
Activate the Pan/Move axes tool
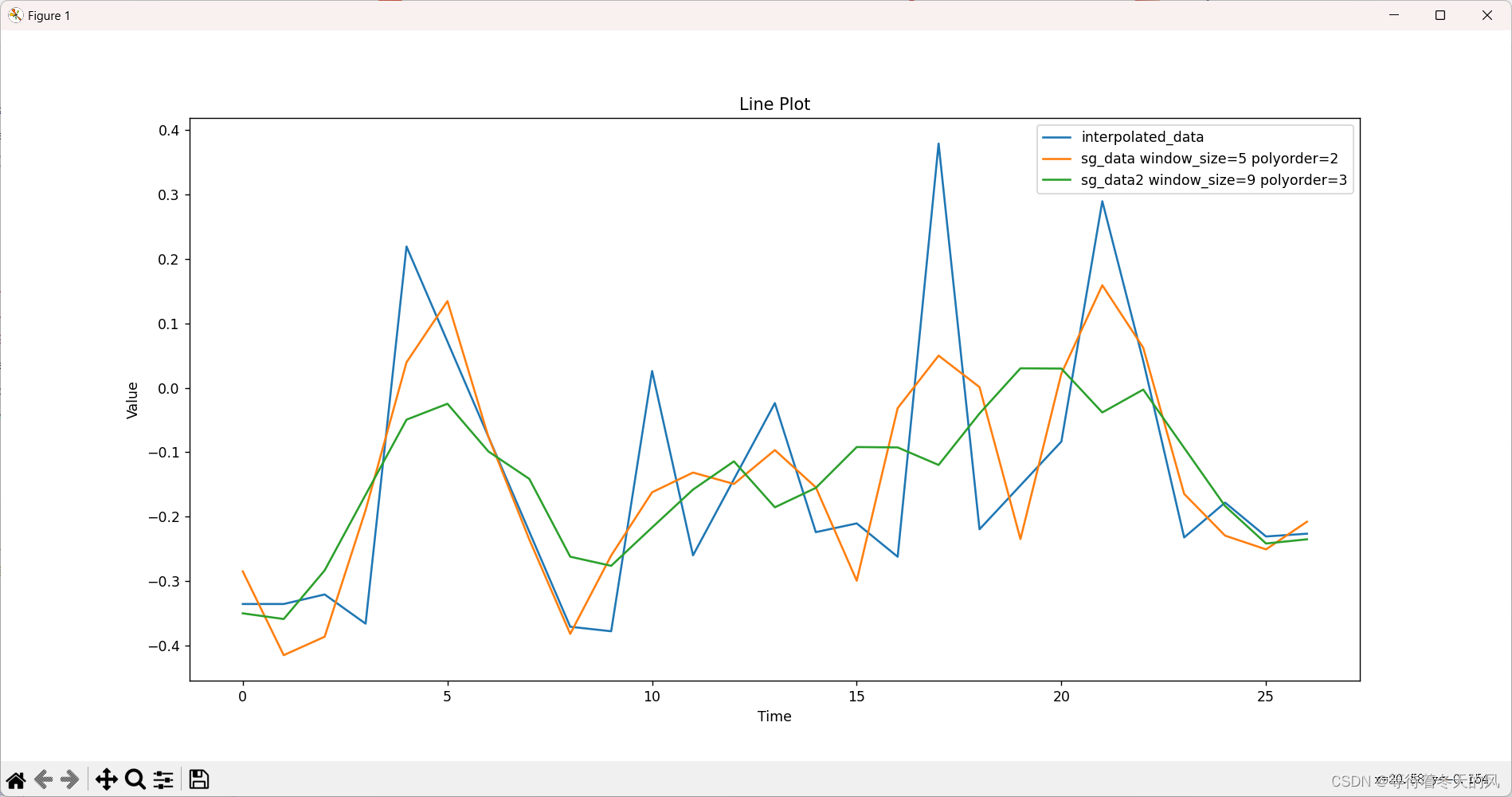coord(106,779)
